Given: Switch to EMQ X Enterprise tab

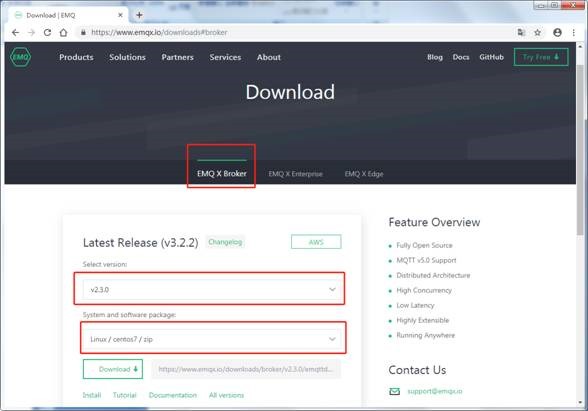Looking at the screenshot, I should click(x=296, y=174).
